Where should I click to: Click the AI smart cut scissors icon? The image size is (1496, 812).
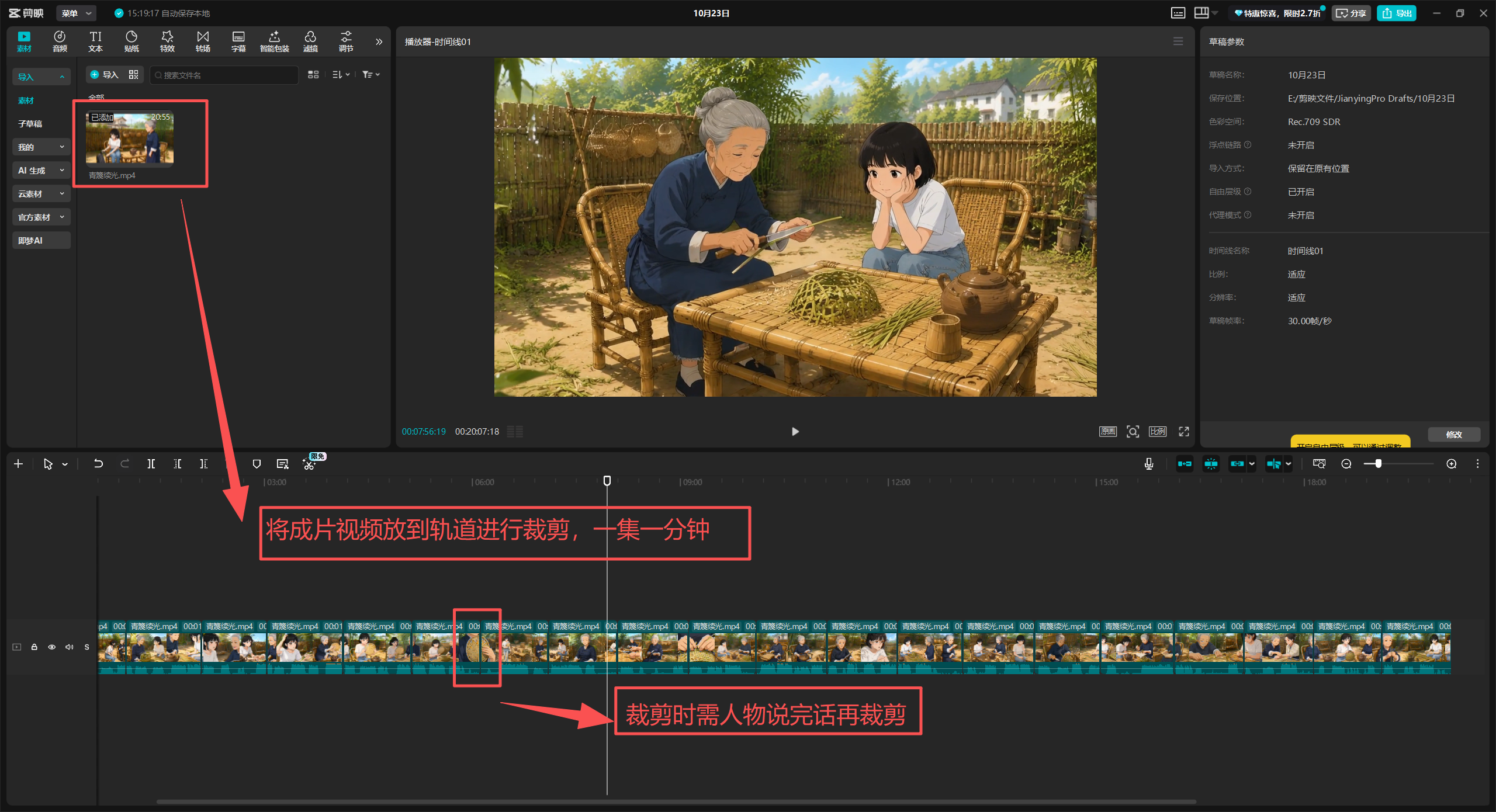pyautogui.click(x=309, y=464)
